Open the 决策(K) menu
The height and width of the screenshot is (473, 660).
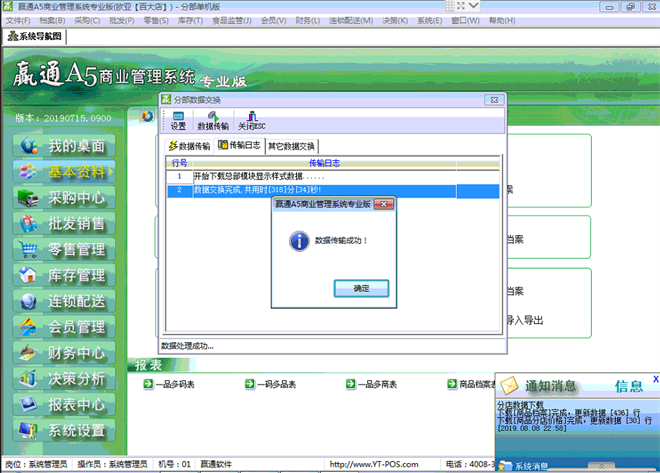[x=395, y=21]
